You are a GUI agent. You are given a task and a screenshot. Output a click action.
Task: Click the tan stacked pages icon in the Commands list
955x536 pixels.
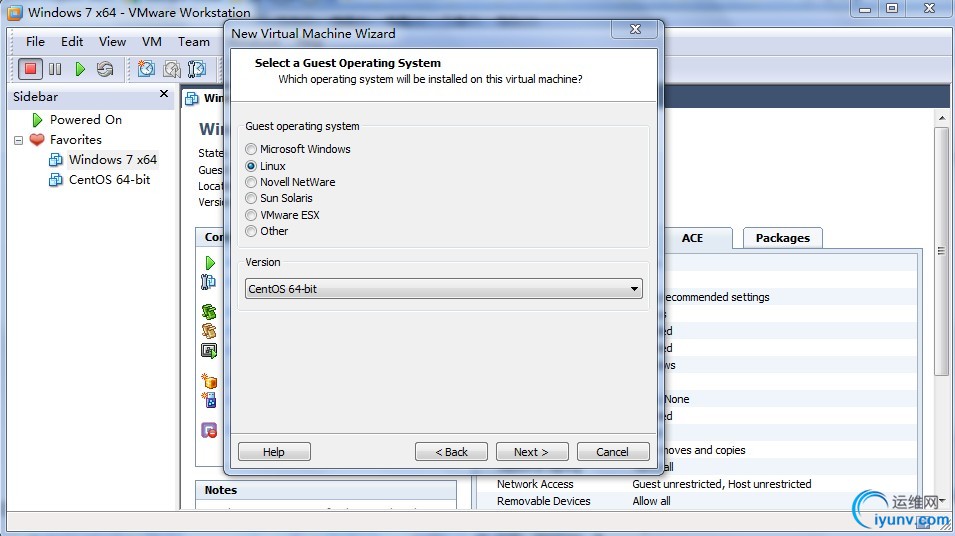tap(209, 331)
